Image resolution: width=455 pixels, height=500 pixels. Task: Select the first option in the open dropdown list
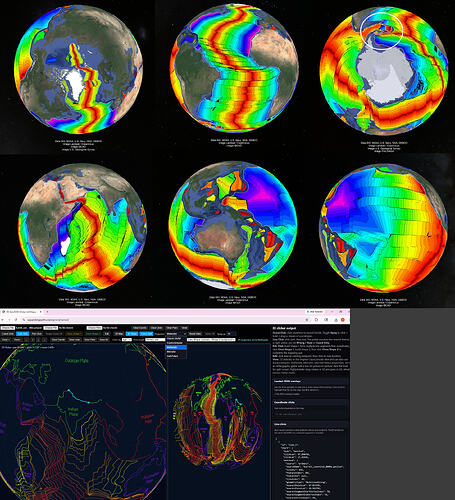pos(176,338)
